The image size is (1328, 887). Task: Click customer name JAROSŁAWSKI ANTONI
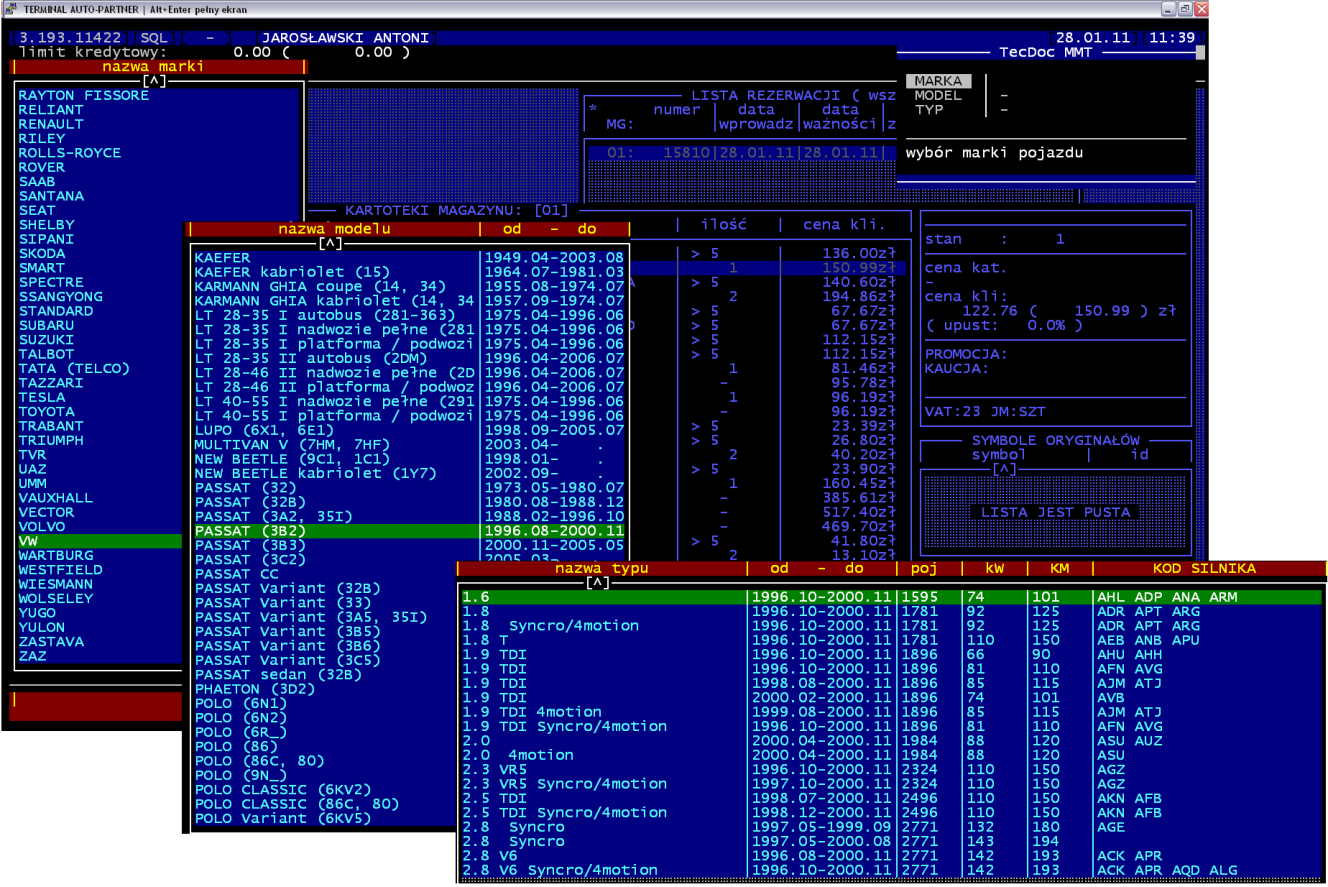(x=345, y=38)
